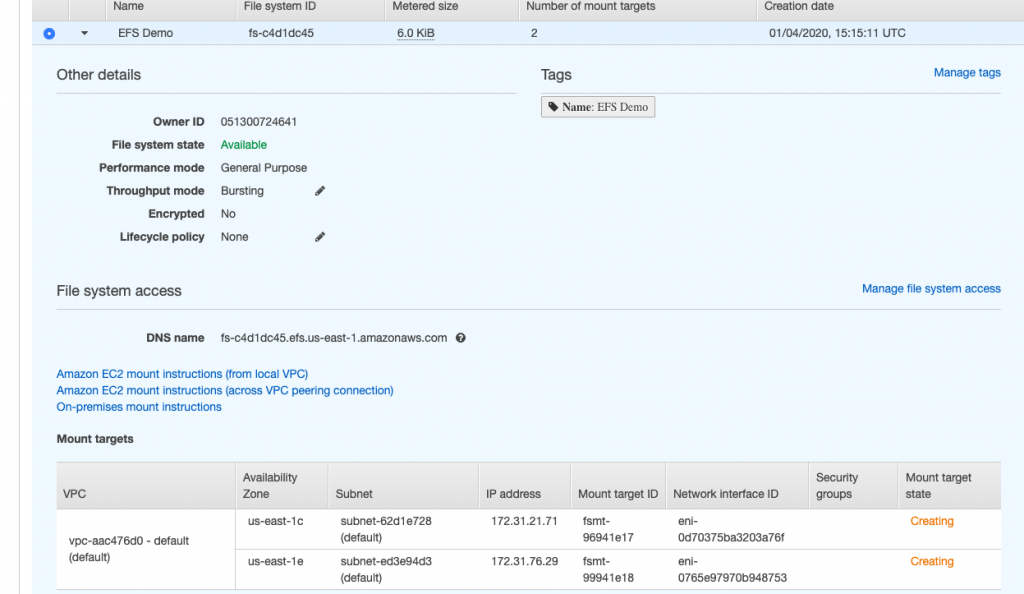Open EC2 mount instructions from local VPC
The image size is (1024, 594).
click(x=182, y=374)
